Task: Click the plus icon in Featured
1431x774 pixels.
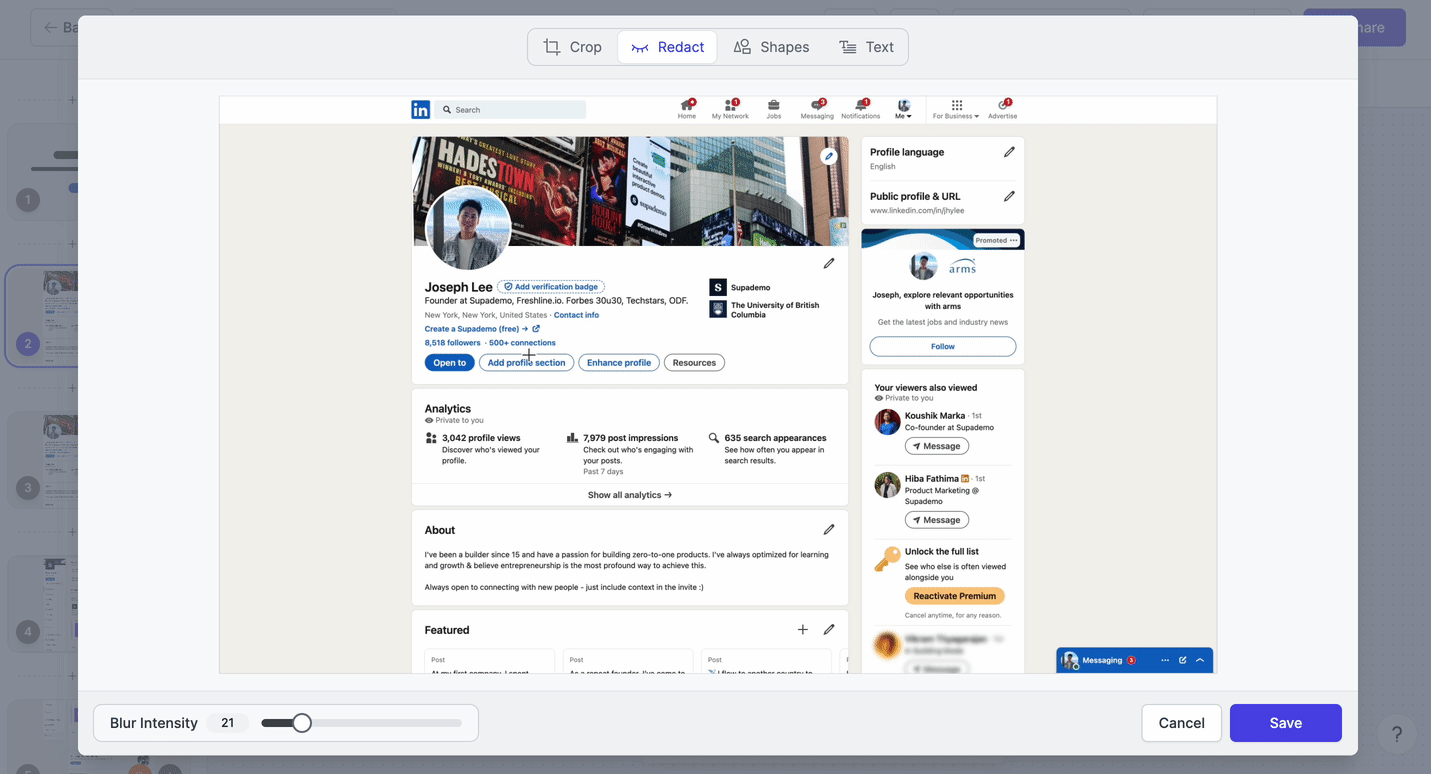Action: pyautogui.click(x=802, y=630)
